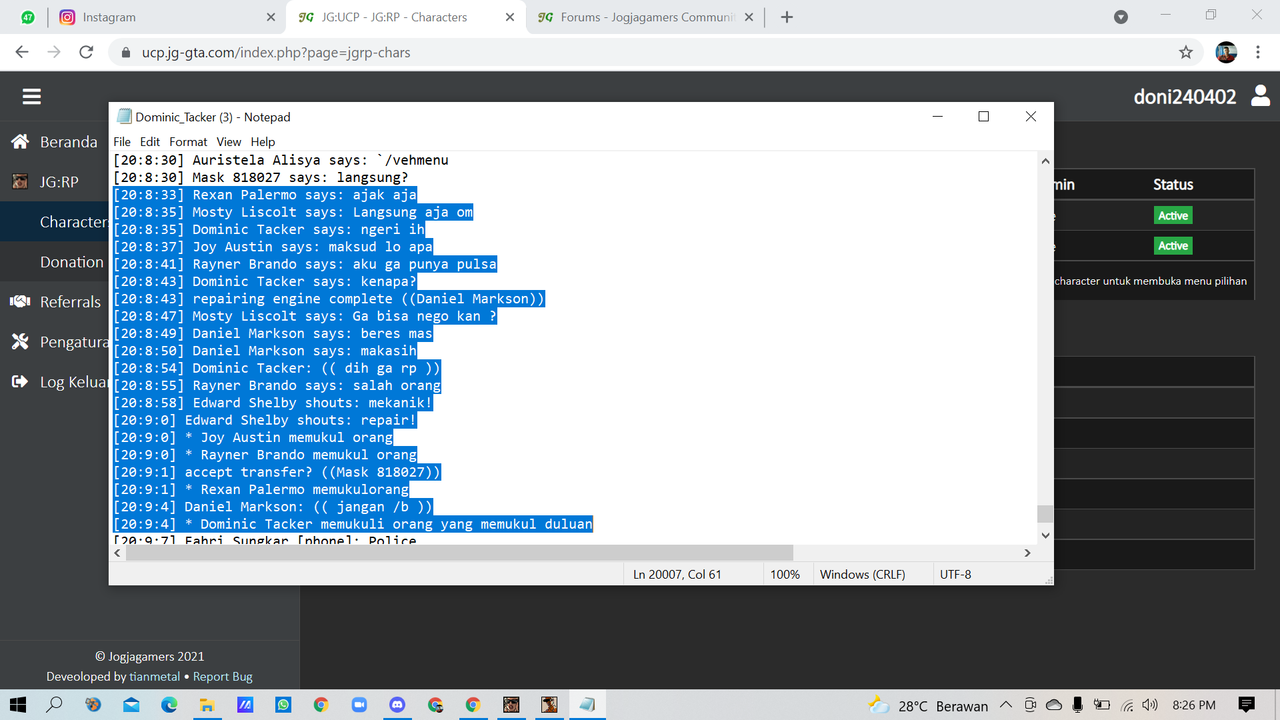The image size is (1280, 720).
Task: Open a new Chrome tab
Action: click(787, 17)
